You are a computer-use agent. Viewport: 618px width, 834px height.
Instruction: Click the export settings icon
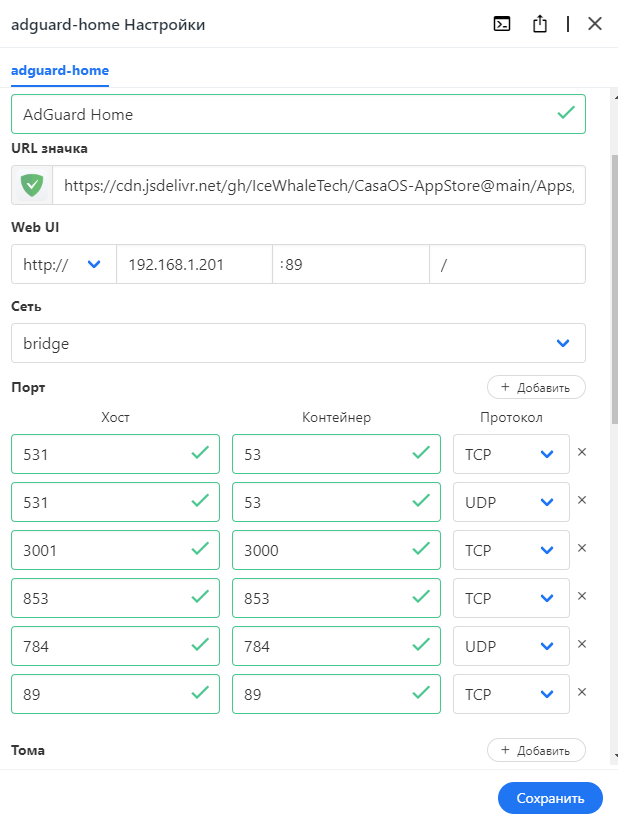coord(540,25)
